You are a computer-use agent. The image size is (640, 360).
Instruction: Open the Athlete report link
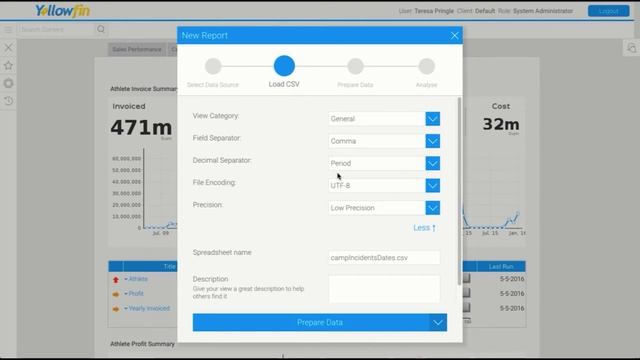[138, 279]
